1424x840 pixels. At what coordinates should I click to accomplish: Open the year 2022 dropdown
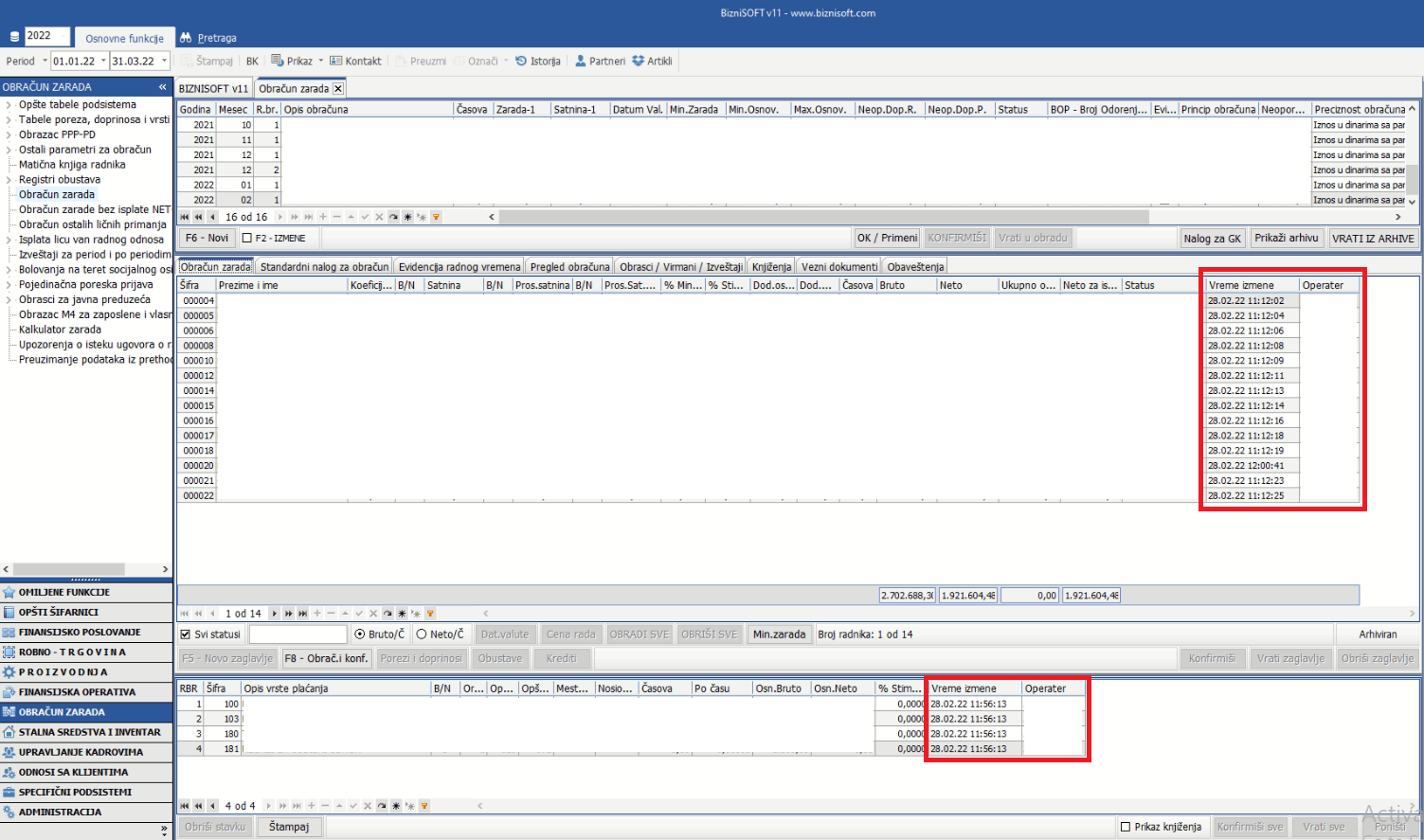click(x=63, y=36)
